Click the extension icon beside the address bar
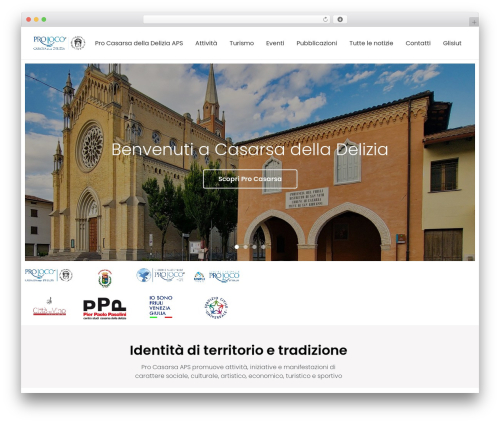This screenshot has width=500, height=423. pyautogui.click(x=340, y=20)
